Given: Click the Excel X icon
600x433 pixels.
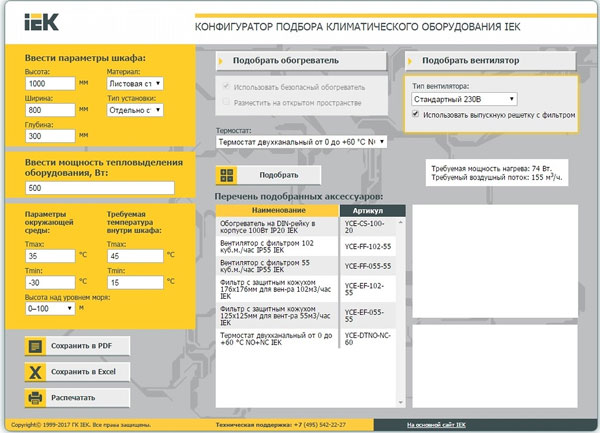Looking at the screenshot, I should (x=35, y=372).
